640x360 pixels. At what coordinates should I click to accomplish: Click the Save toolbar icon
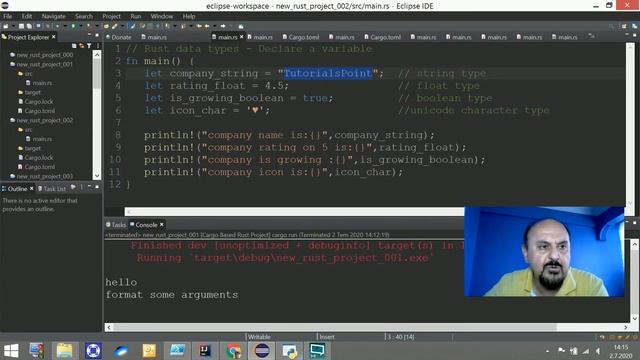click(x=21, y=26)
